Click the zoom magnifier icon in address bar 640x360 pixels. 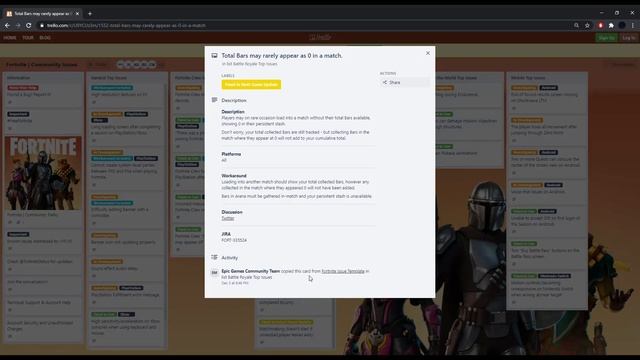click(576, 25)
